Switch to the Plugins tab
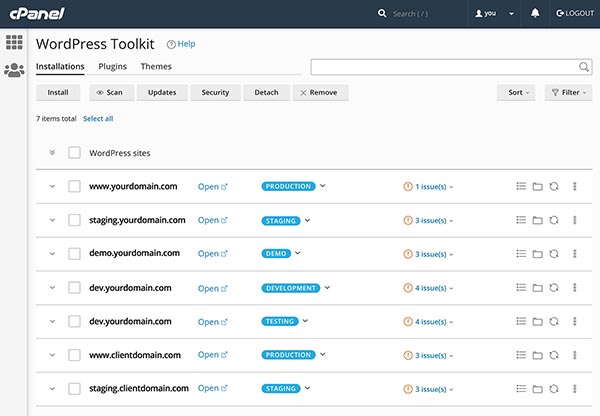Screen dimensions: 600x416 112,67
